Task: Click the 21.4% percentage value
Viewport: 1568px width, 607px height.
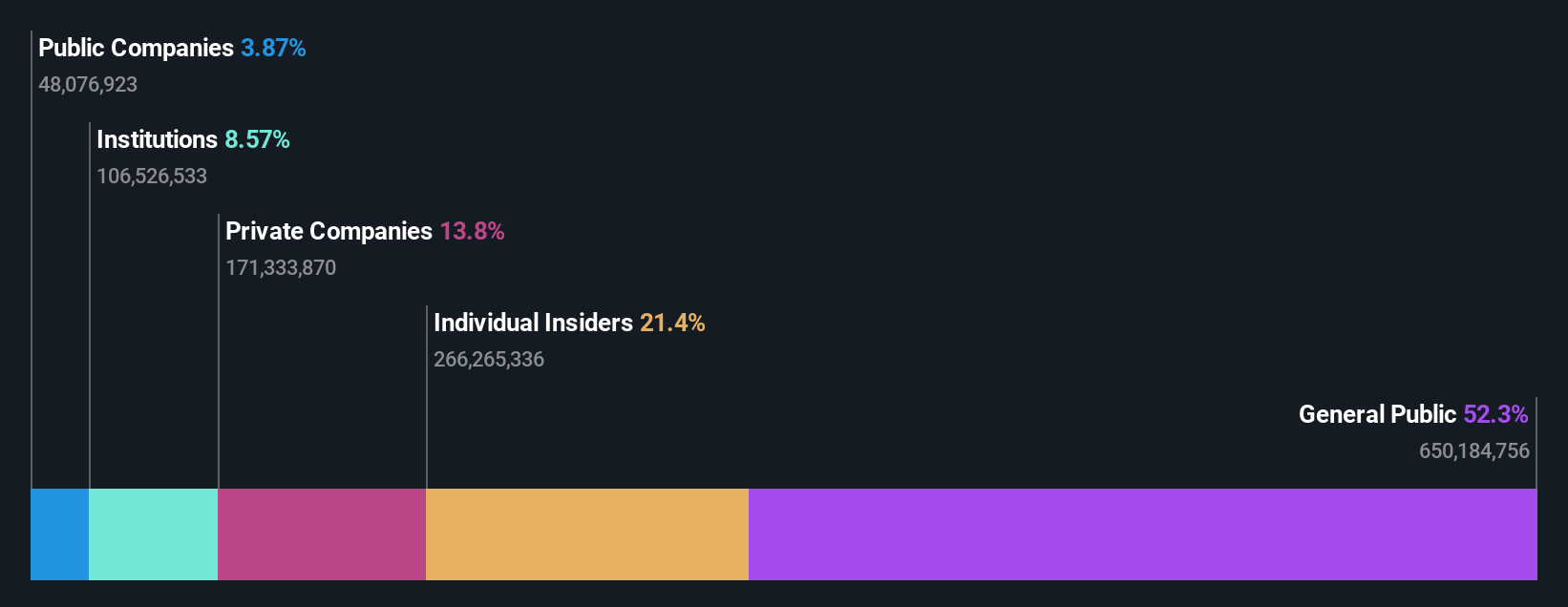Action: (672, 323)
